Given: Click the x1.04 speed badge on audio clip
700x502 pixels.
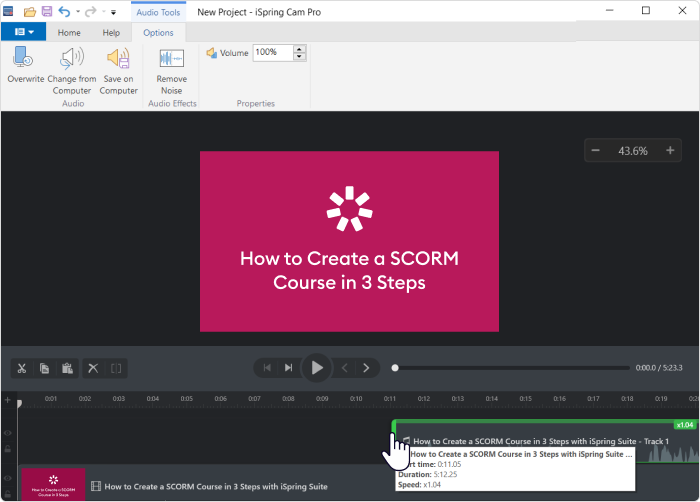Looking at the screenshot, I should [x=685, y=425].
